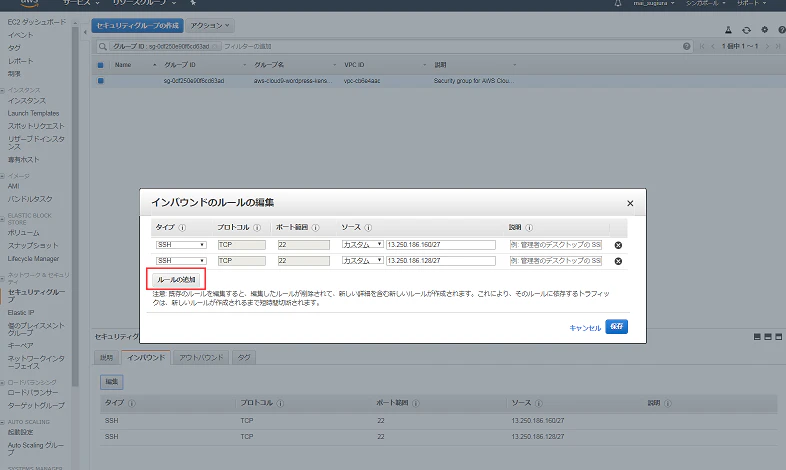Screen dimensions: 786x470
Task: Click the search magnifier in filter bar
Action: (103, 47)
